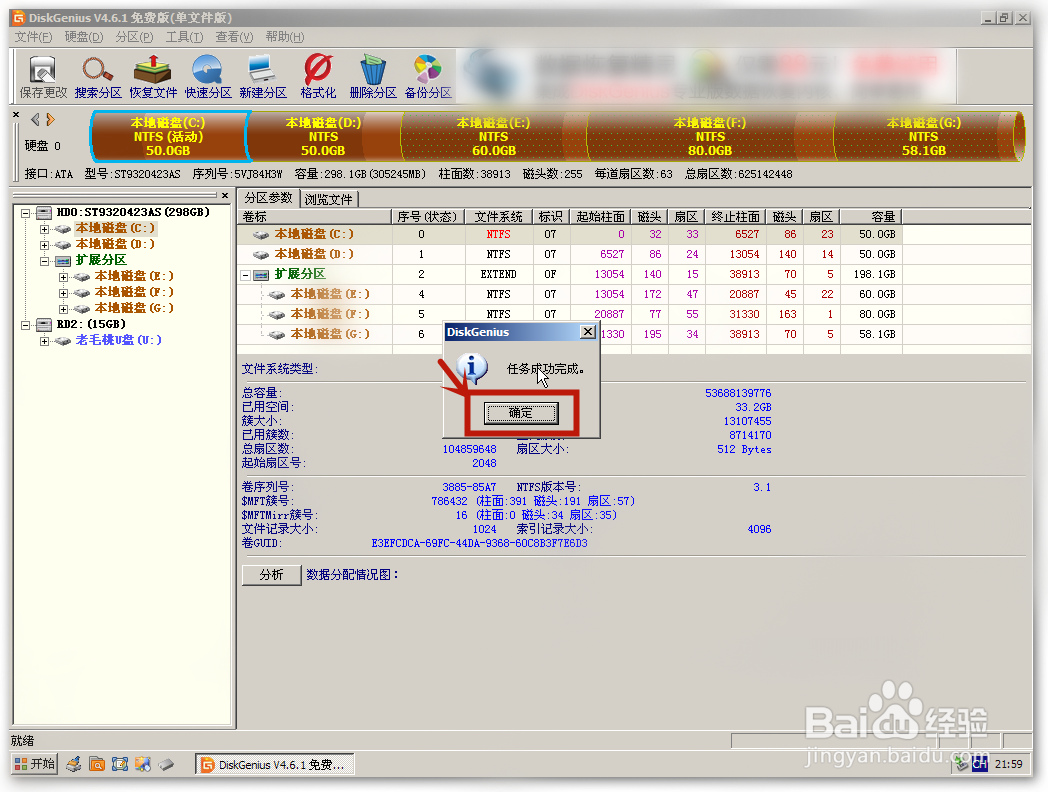Image resolution: width=1048 pixels, height=792 pixels.
Task: Select the 删除分区 delete partition tool
Action: coord(373,78)
